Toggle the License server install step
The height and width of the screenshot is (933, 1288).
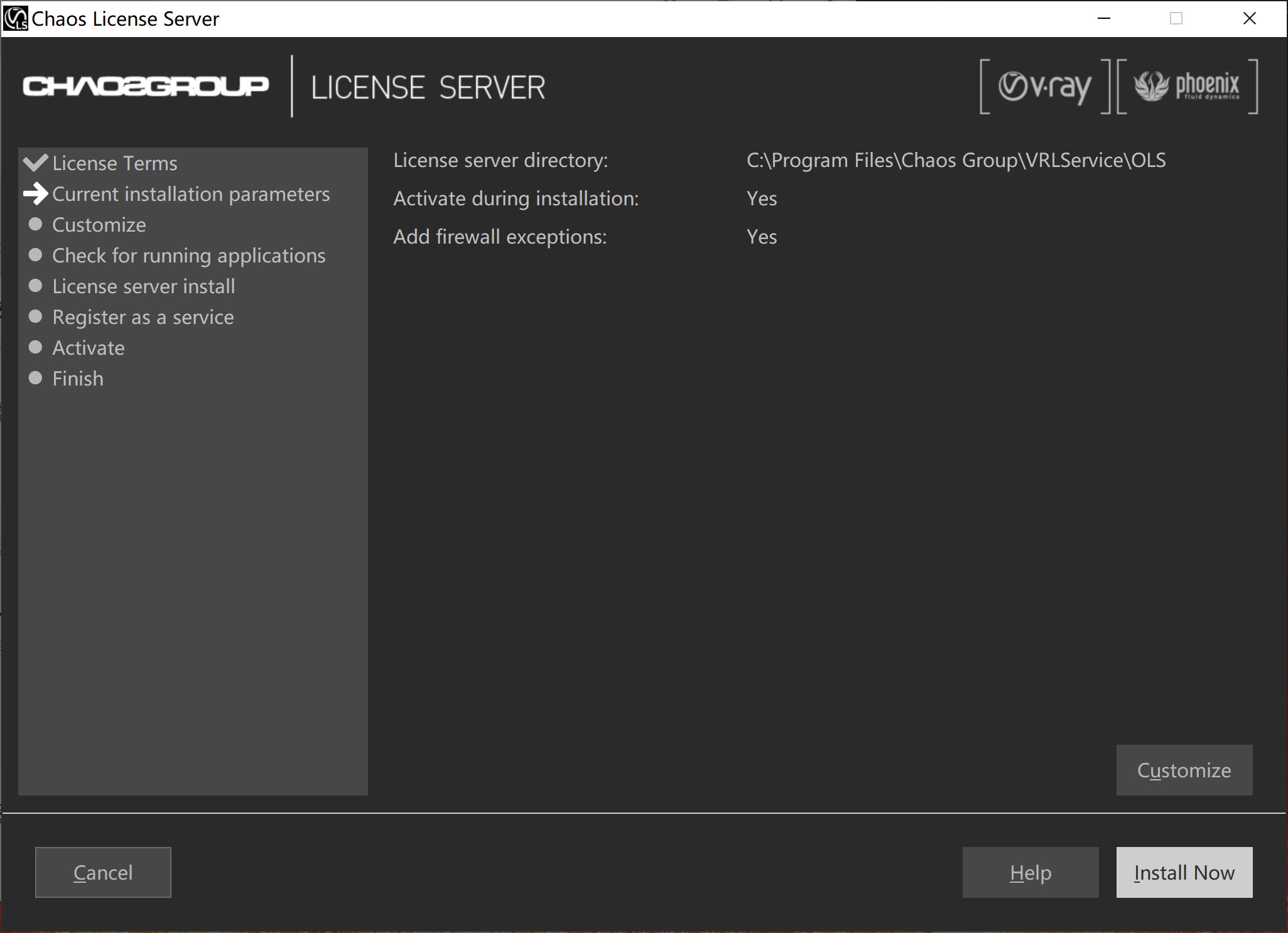coord(143,285)
